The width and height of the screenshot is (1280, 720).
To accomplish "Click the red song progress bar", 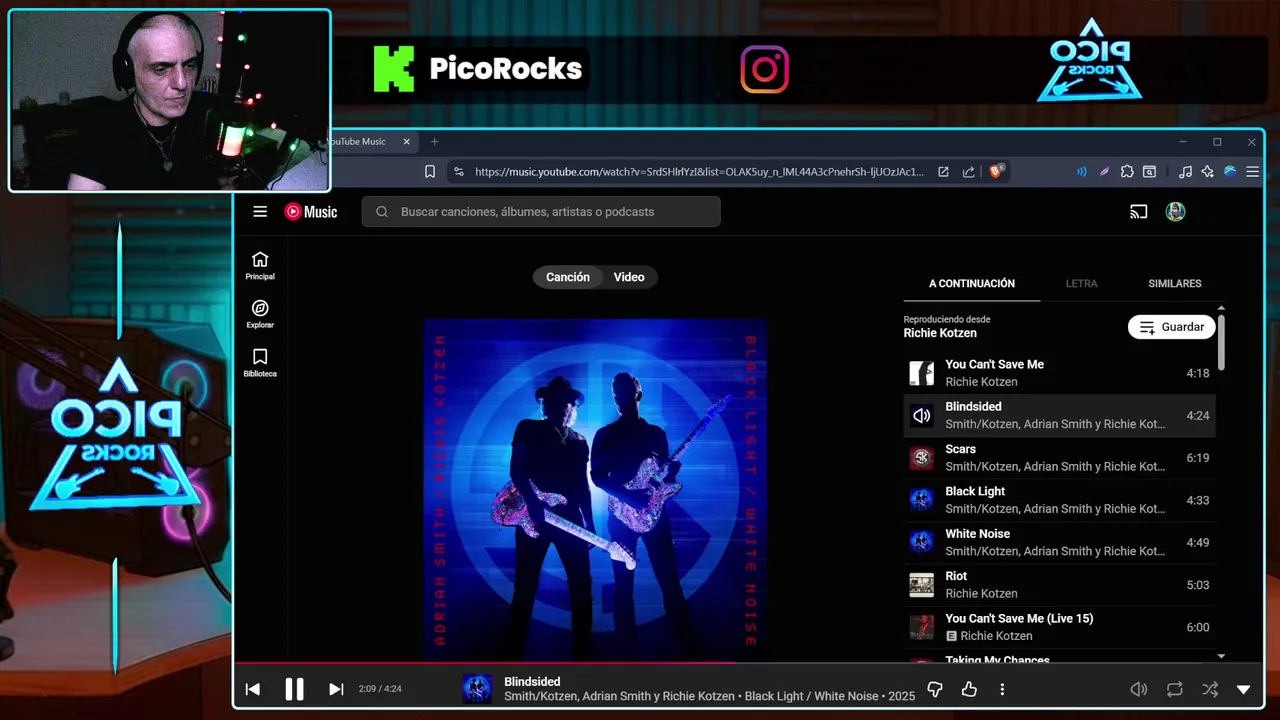I will pos(484,662).
